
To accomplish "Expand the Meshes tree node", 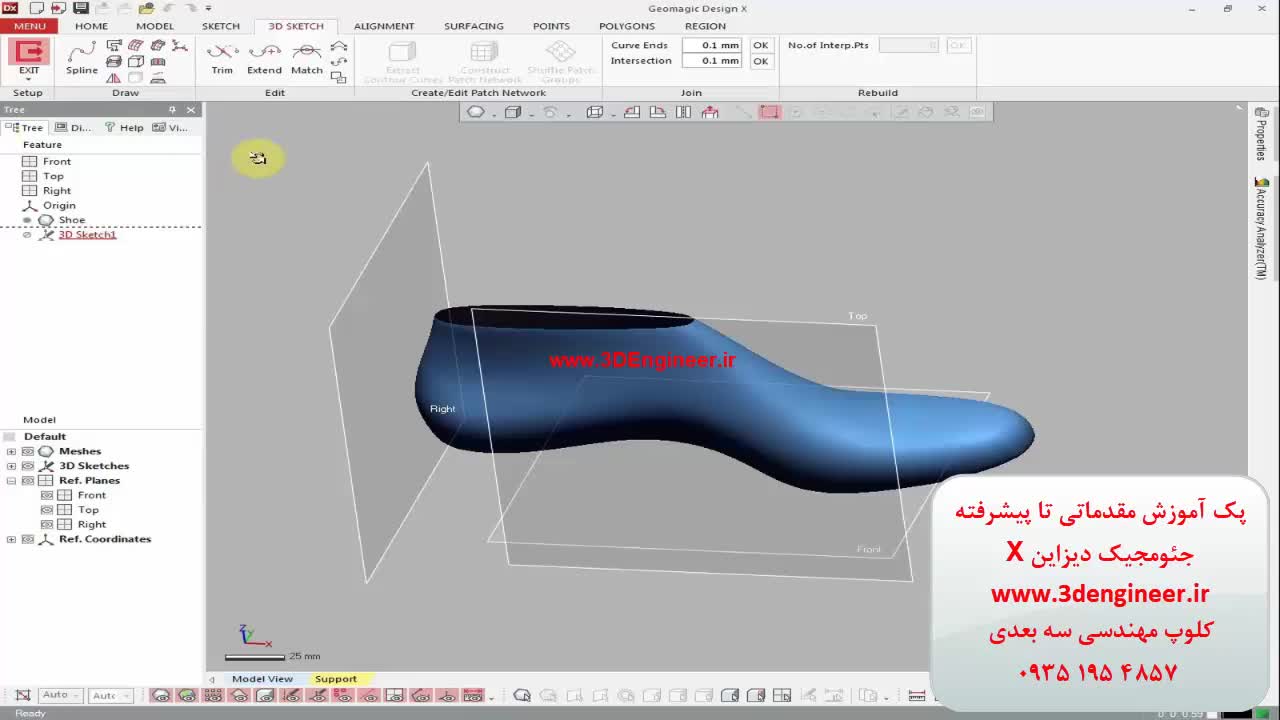I will point(11,451).
